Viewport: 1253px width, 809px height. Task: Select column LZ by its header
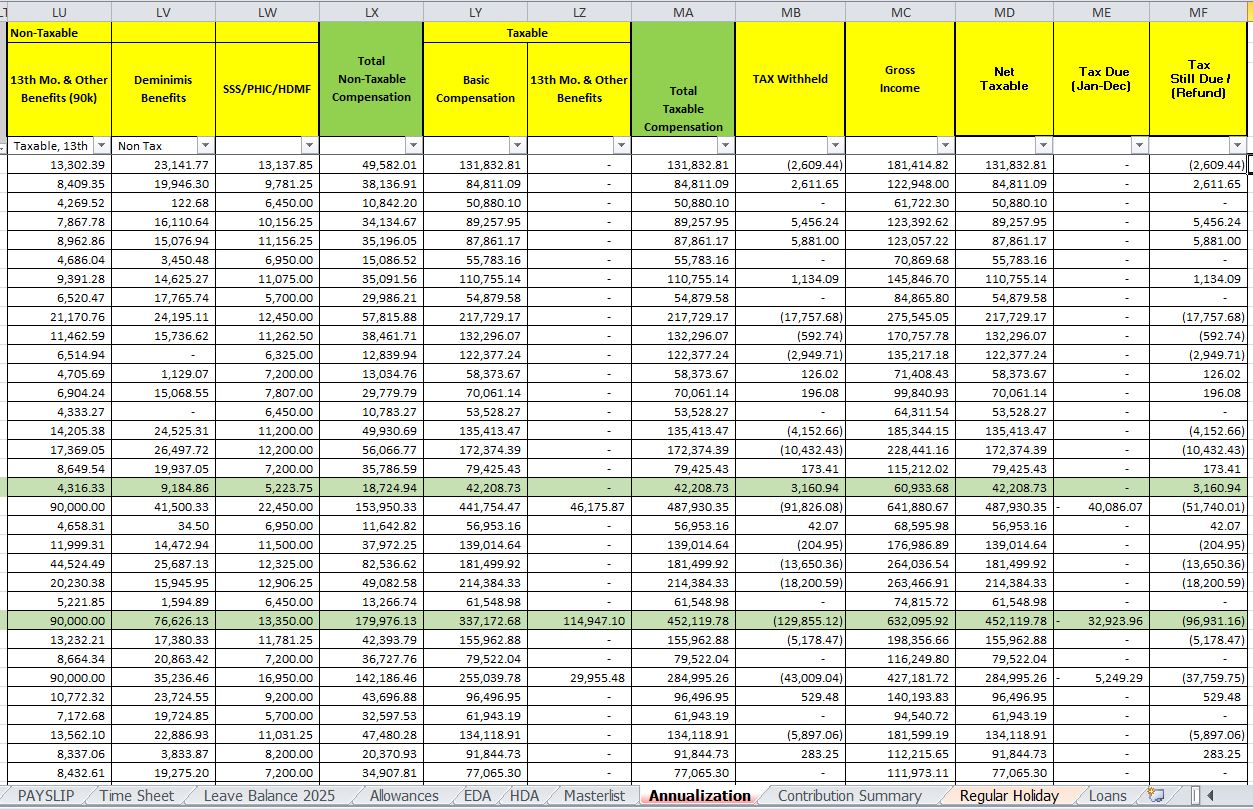click(579, 11)
